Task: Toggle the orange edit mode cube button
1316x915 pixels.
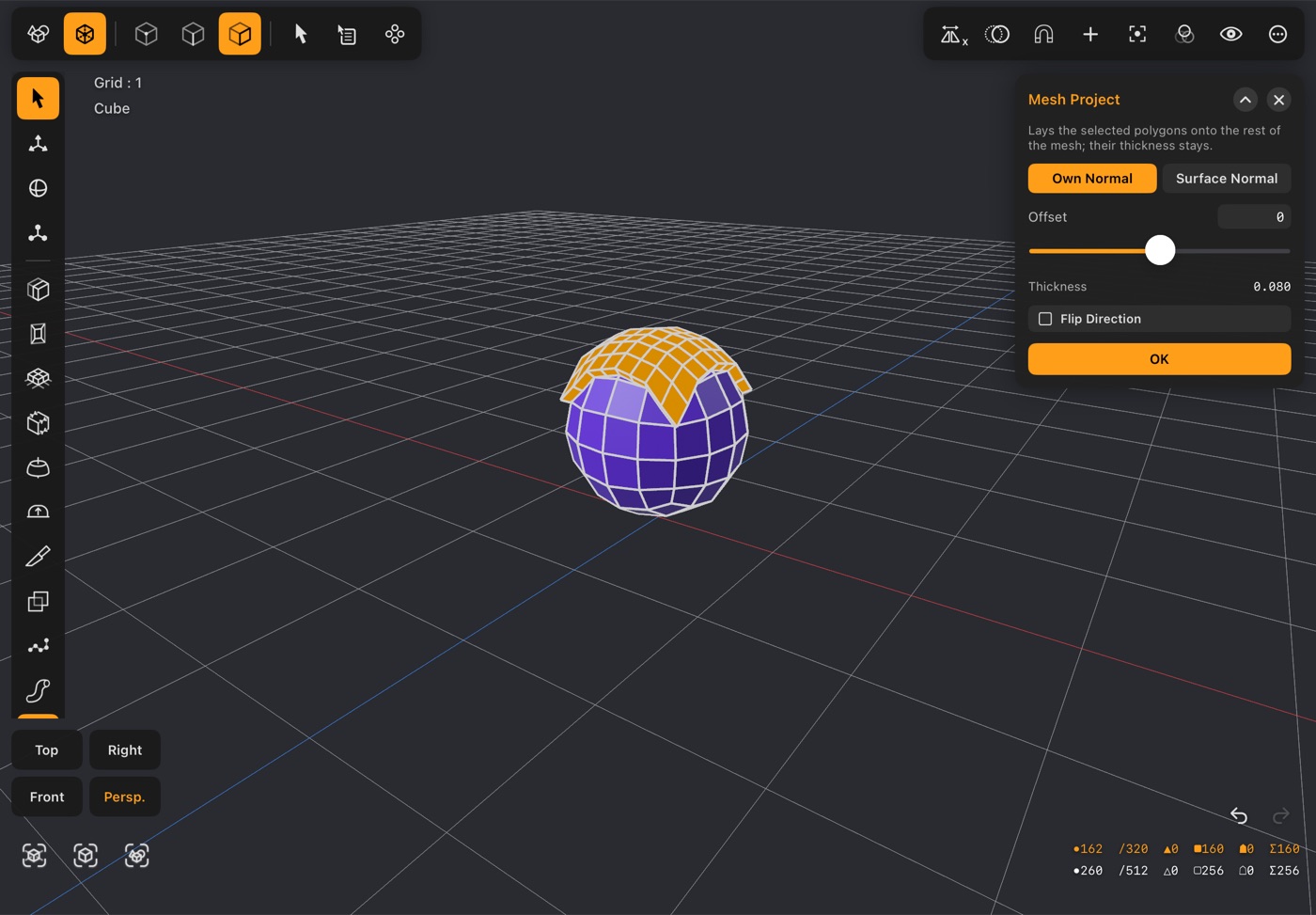Action: (x=85, y=35)
